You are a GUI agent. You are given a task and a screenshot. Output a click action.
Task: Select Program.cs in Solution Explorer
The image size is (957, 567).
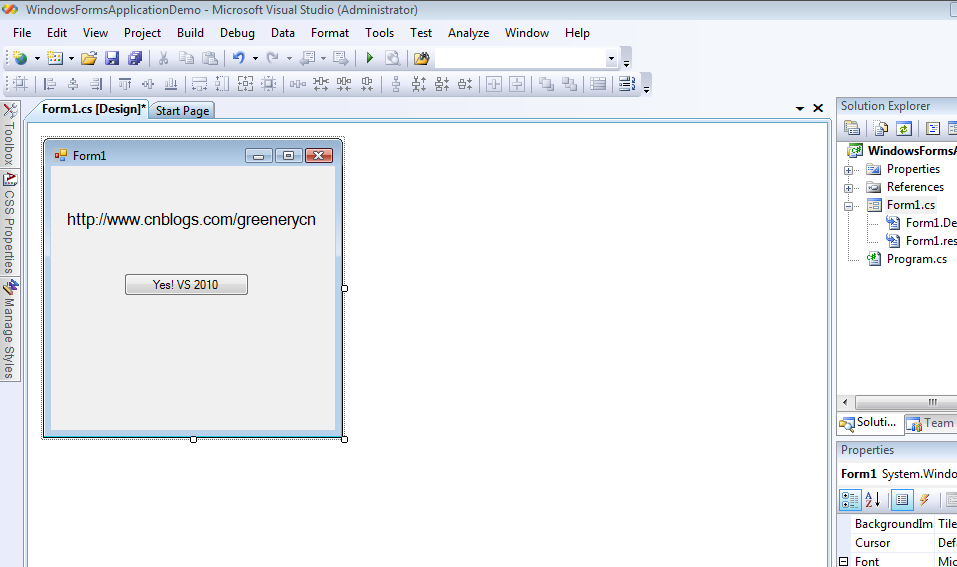coord(917,259)
